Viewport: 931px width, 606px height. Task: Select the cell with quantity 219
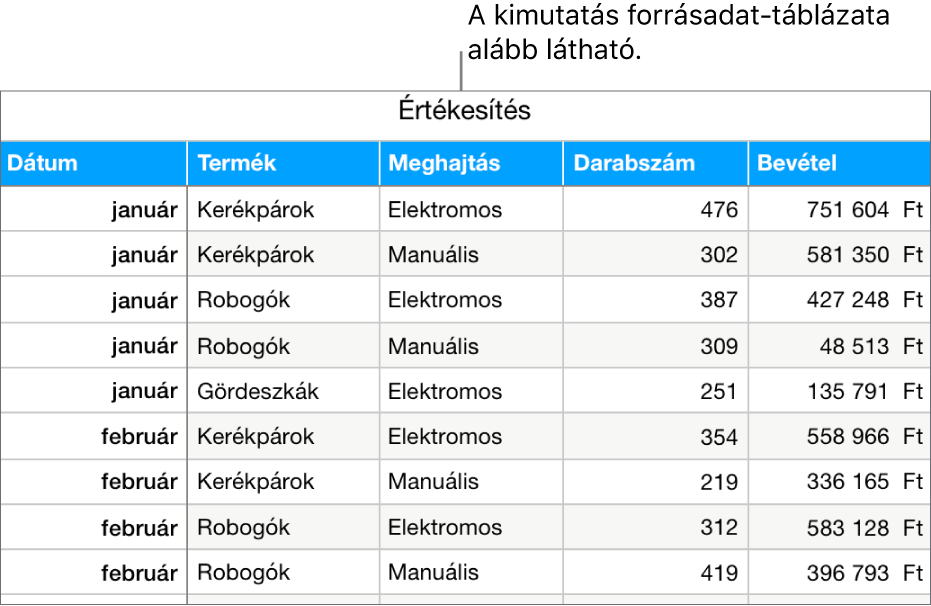[x=718, y=481]
